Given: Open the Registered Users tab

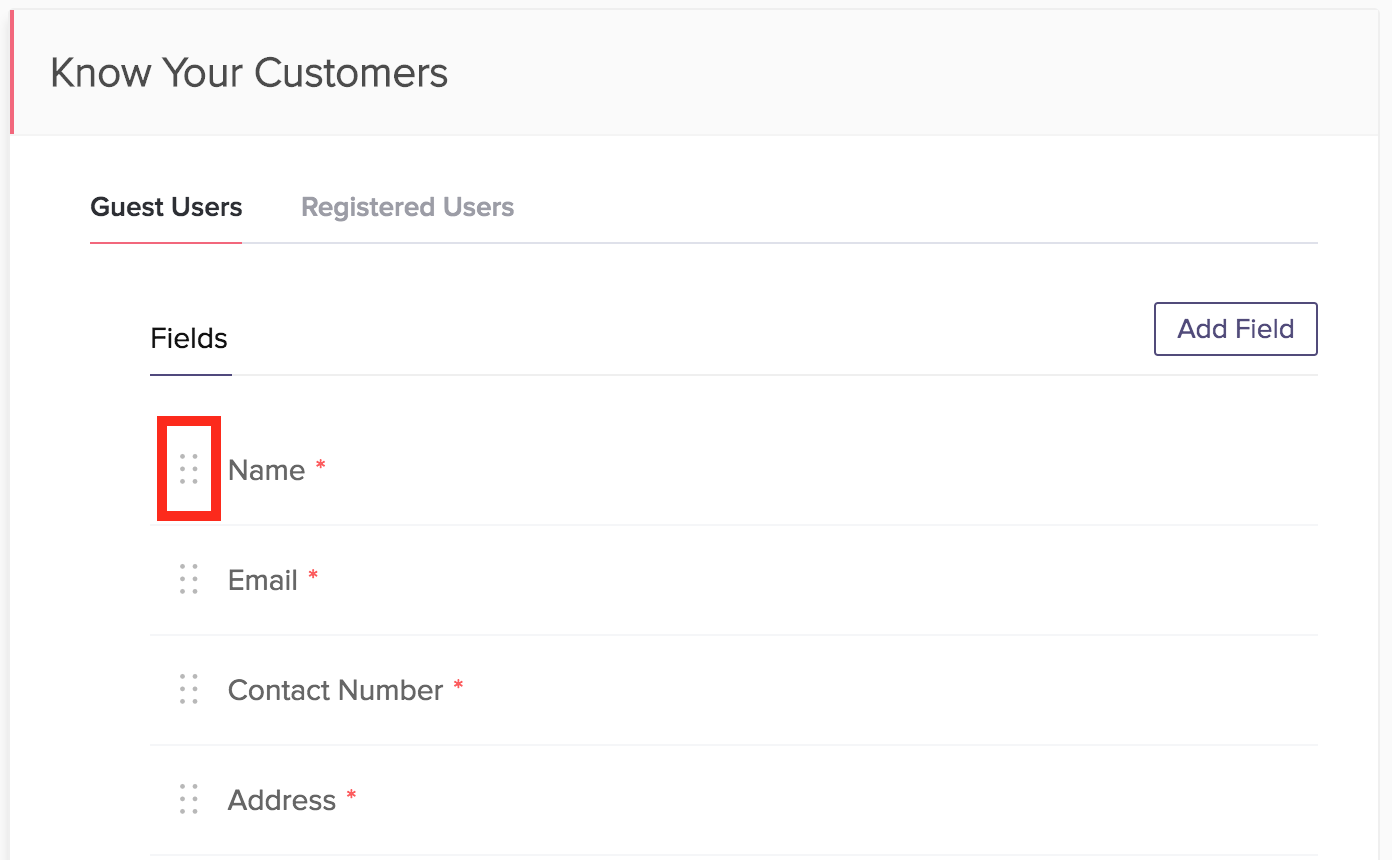Looking at the screenshot, I should point(407,207).
